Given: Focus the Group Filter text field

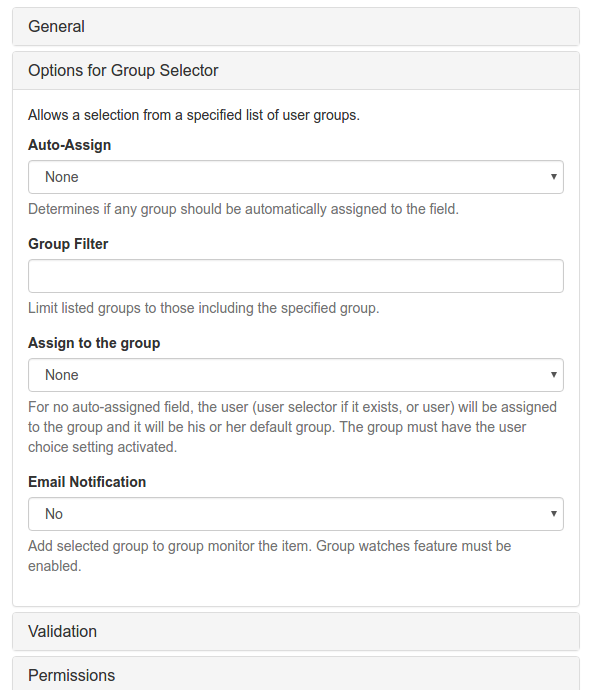Looking at the screenshot, I should (296, 276).
